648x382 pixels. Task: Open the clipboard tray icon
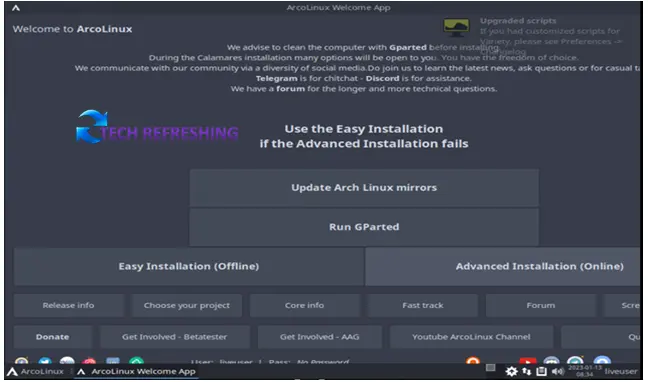[542, 372]
